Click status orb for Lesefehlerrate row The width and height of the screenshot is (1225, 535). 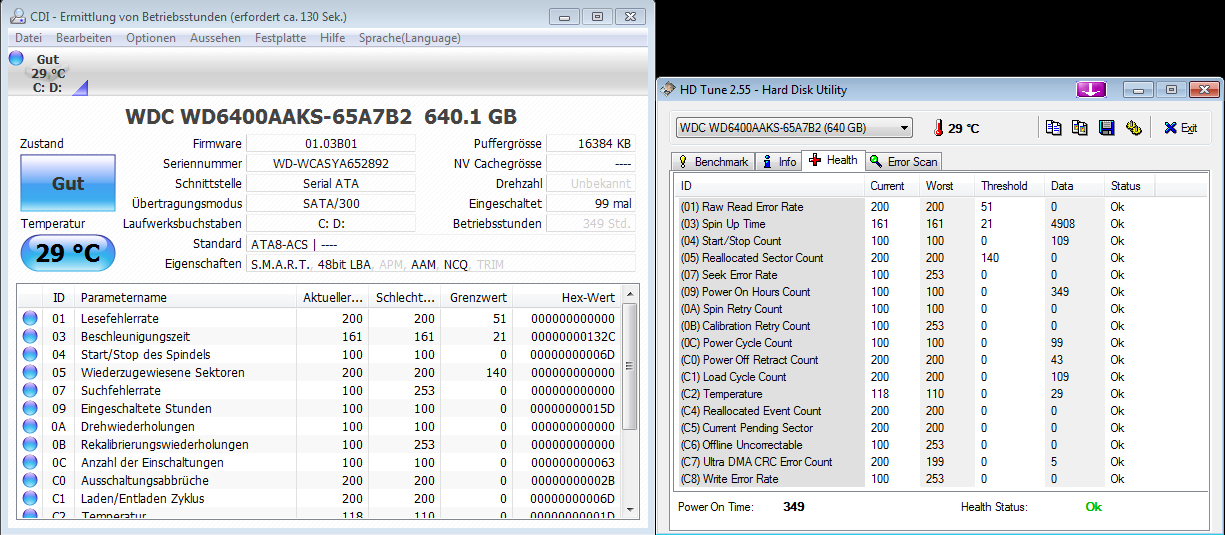point(29,318)
